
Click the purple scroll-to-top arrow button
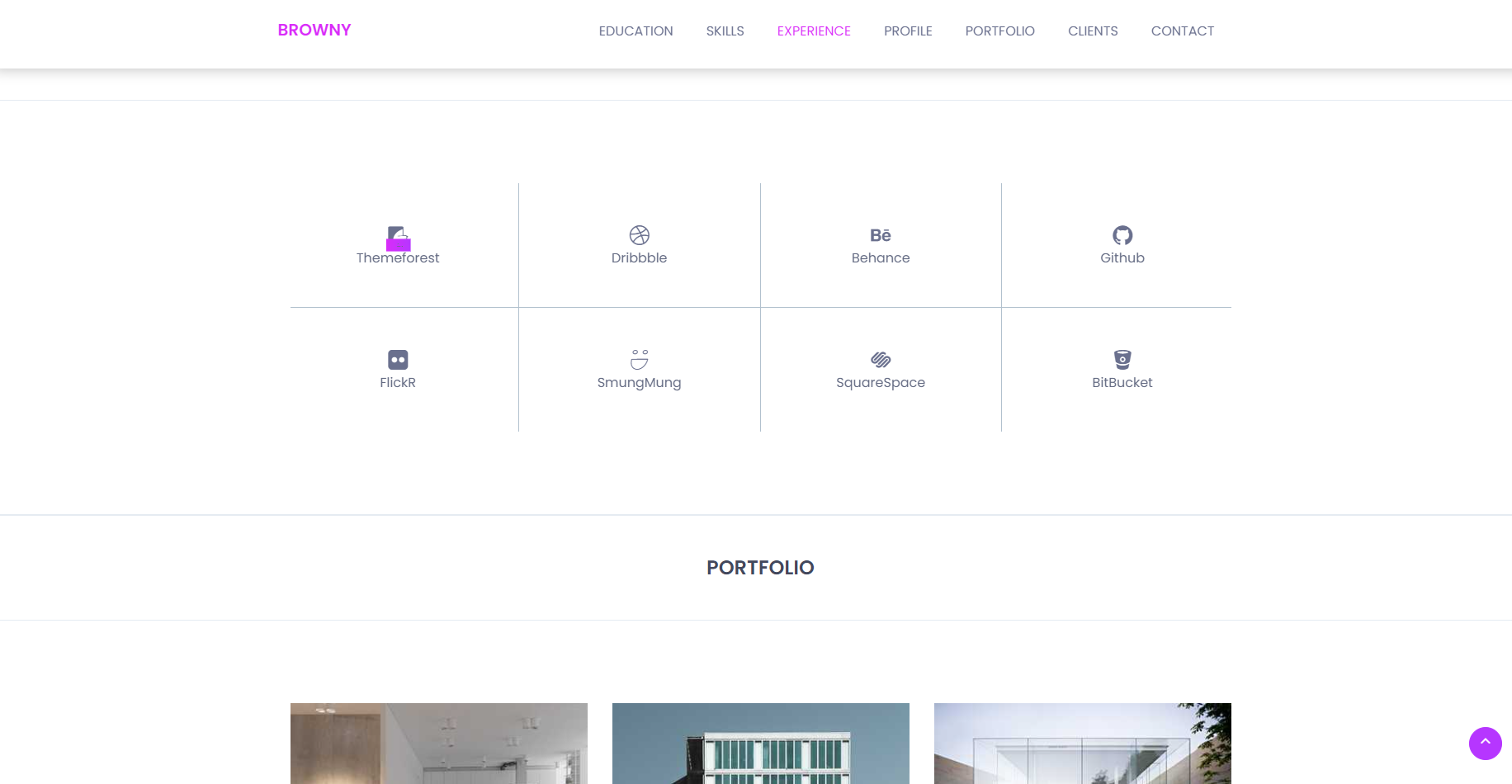1486,744
